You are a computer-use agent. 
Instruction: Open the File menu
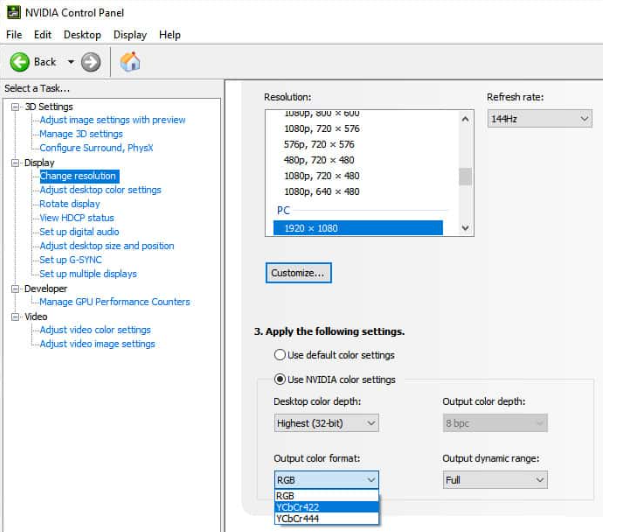(14, 35)
